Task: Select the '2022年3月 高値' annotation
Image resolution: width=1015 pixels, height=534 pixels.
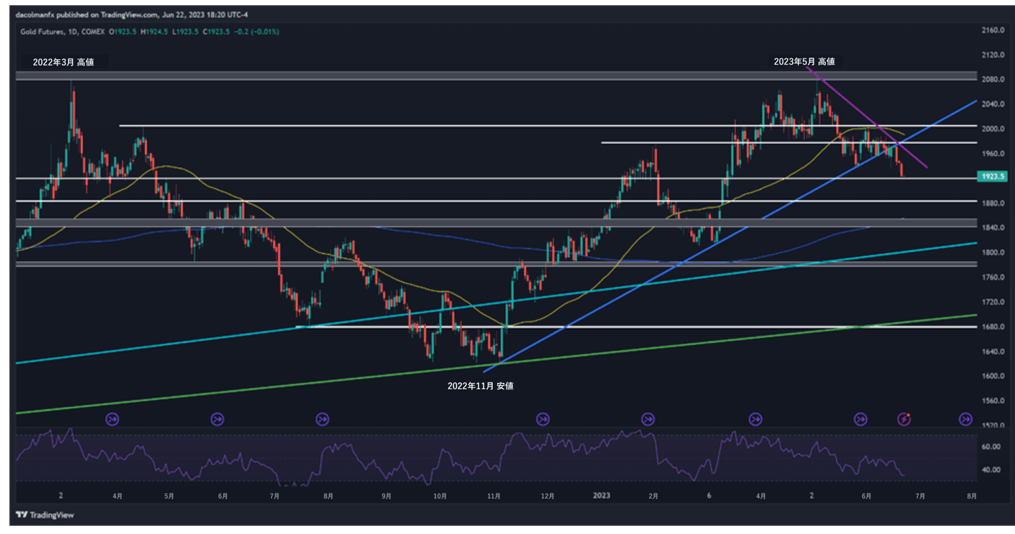Action: pos(63,62)
